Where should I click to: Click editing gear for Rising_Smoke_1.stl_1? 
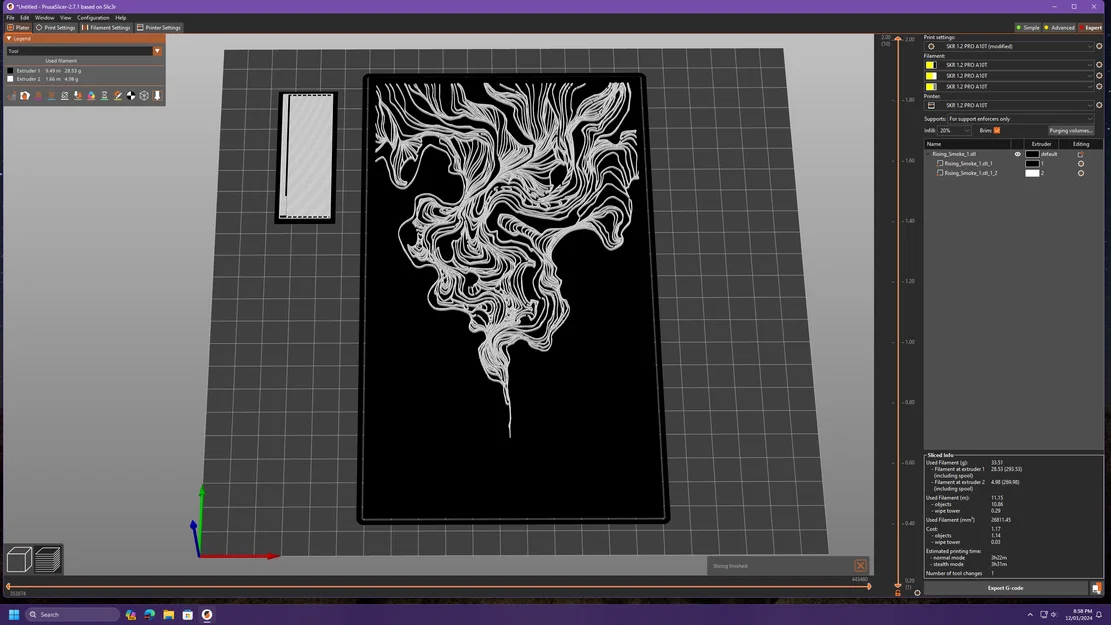pyautogui.click(x=1081, y=164)
